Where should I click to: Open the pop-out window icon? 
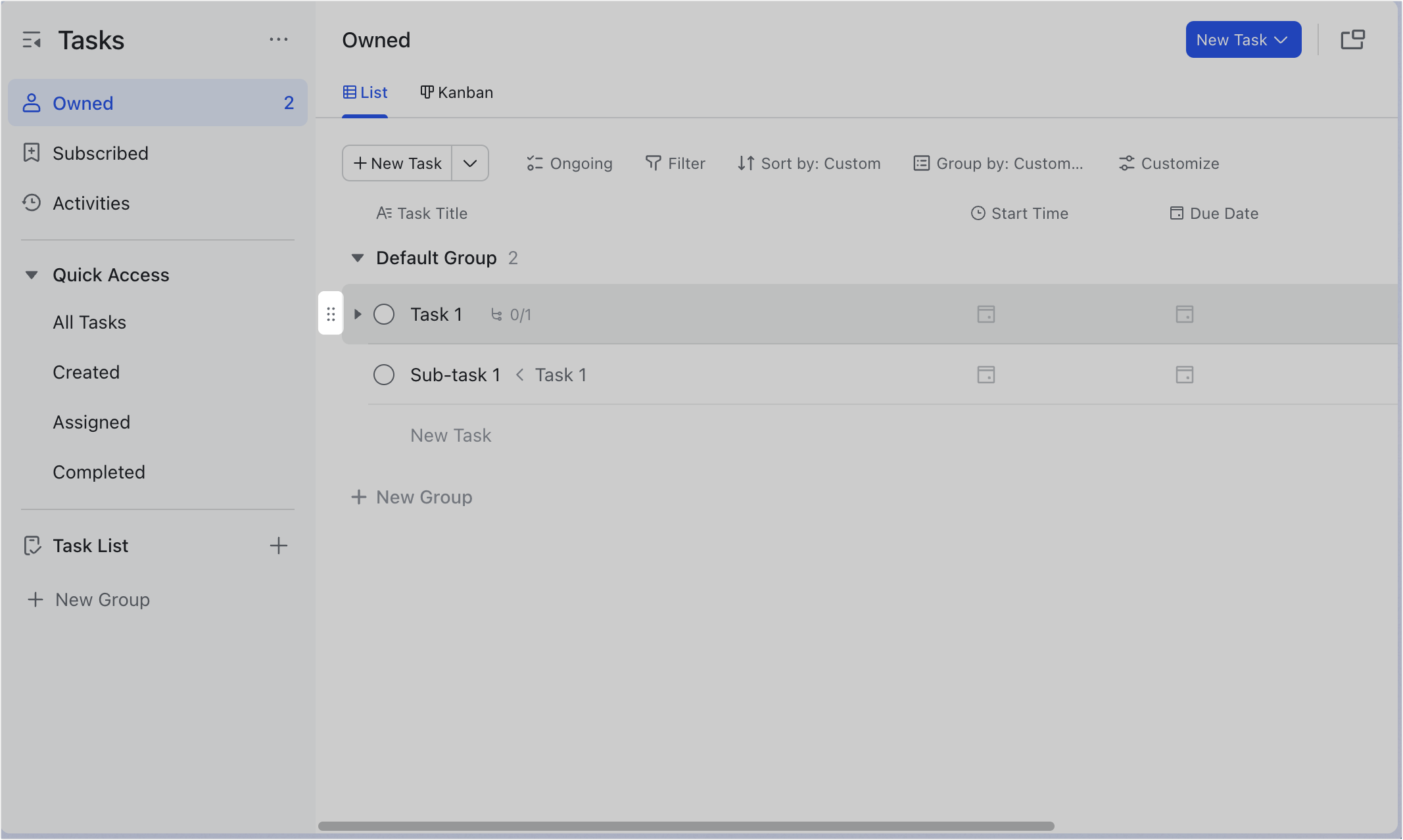click(1353, 40)
